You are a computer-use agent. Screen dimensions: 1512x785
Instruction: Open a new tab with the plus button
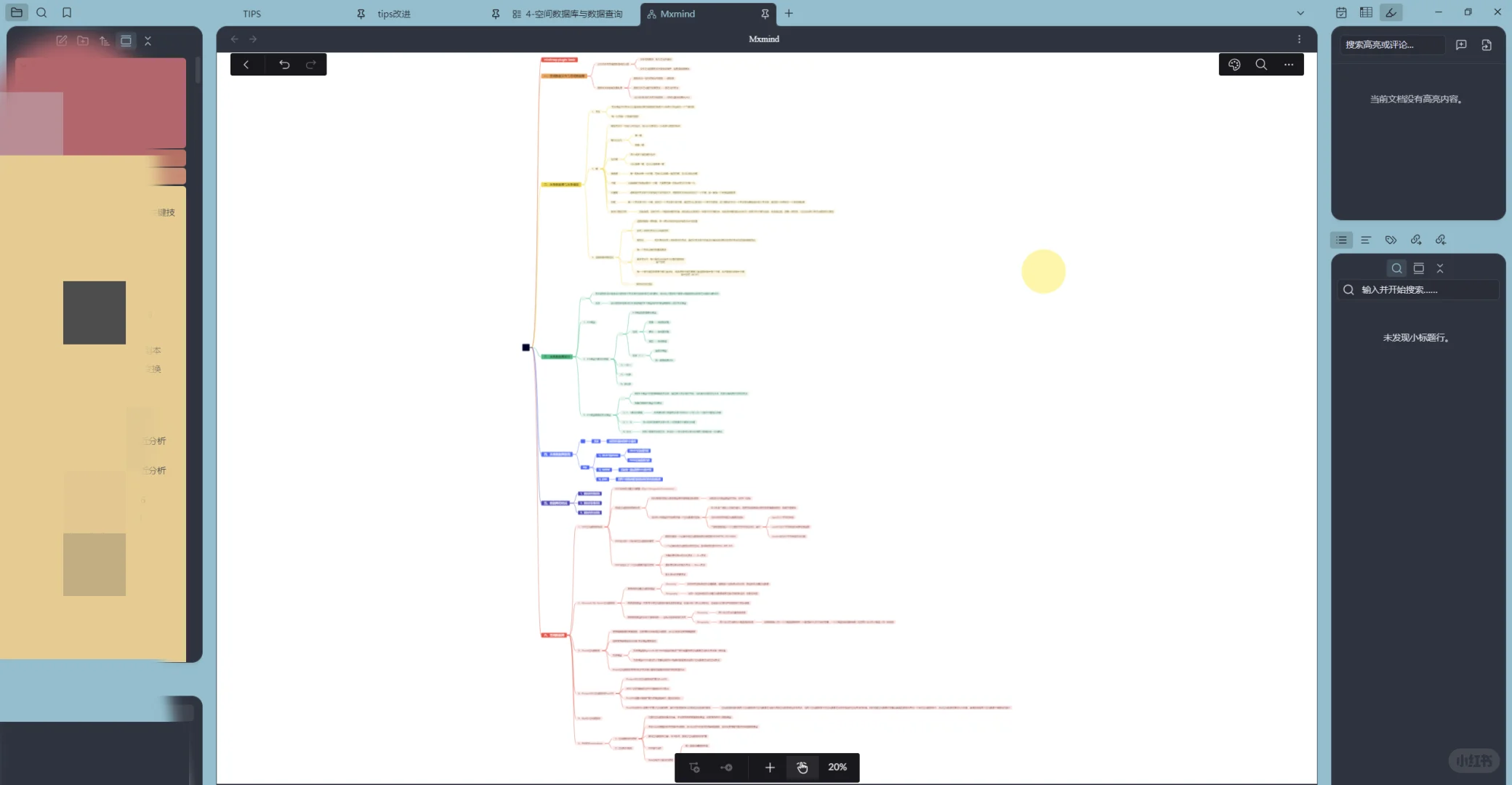(x=789, y=13)
